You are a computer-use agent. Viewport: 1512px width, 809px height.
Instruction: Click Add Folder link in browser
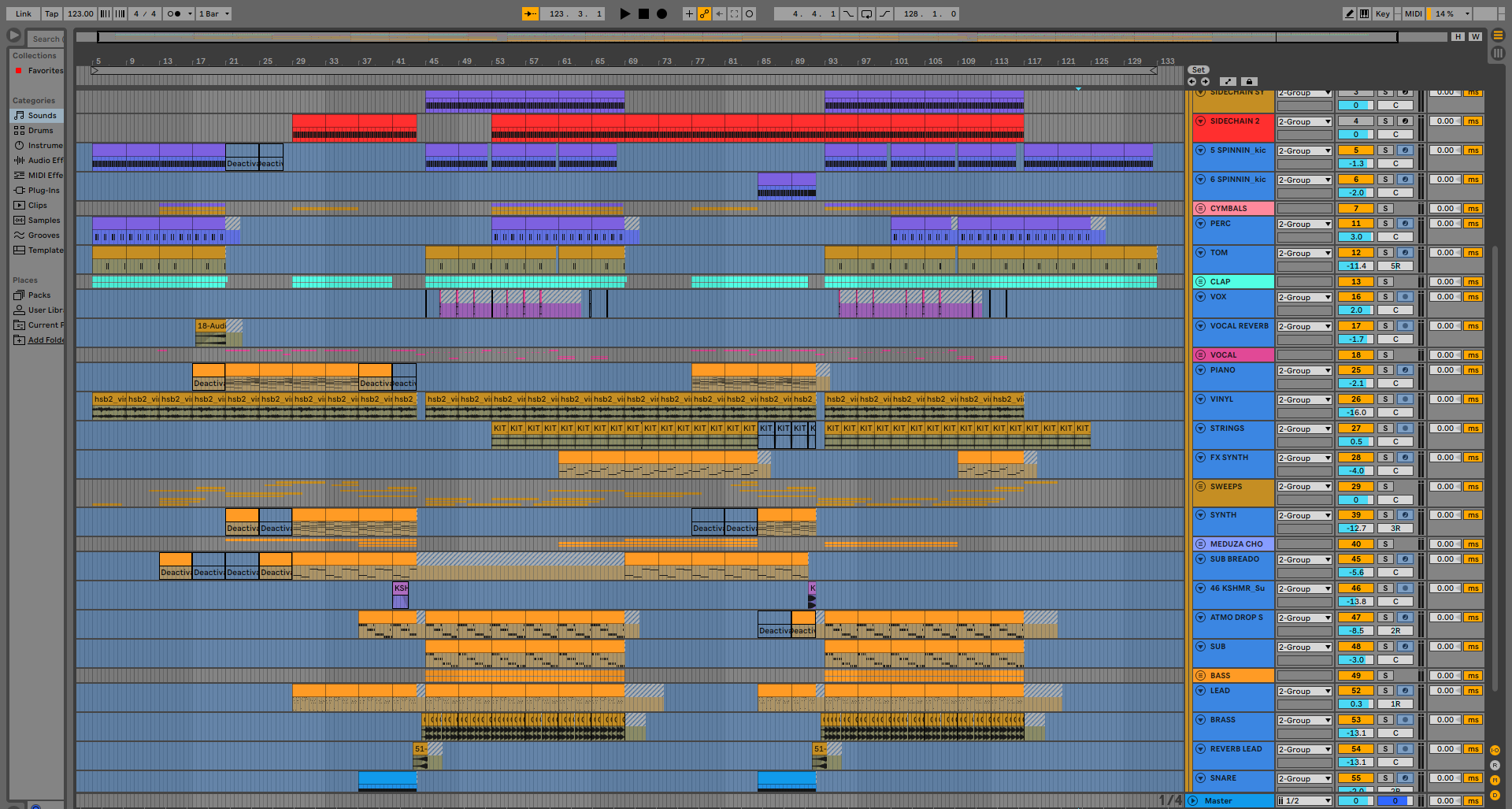46,340
